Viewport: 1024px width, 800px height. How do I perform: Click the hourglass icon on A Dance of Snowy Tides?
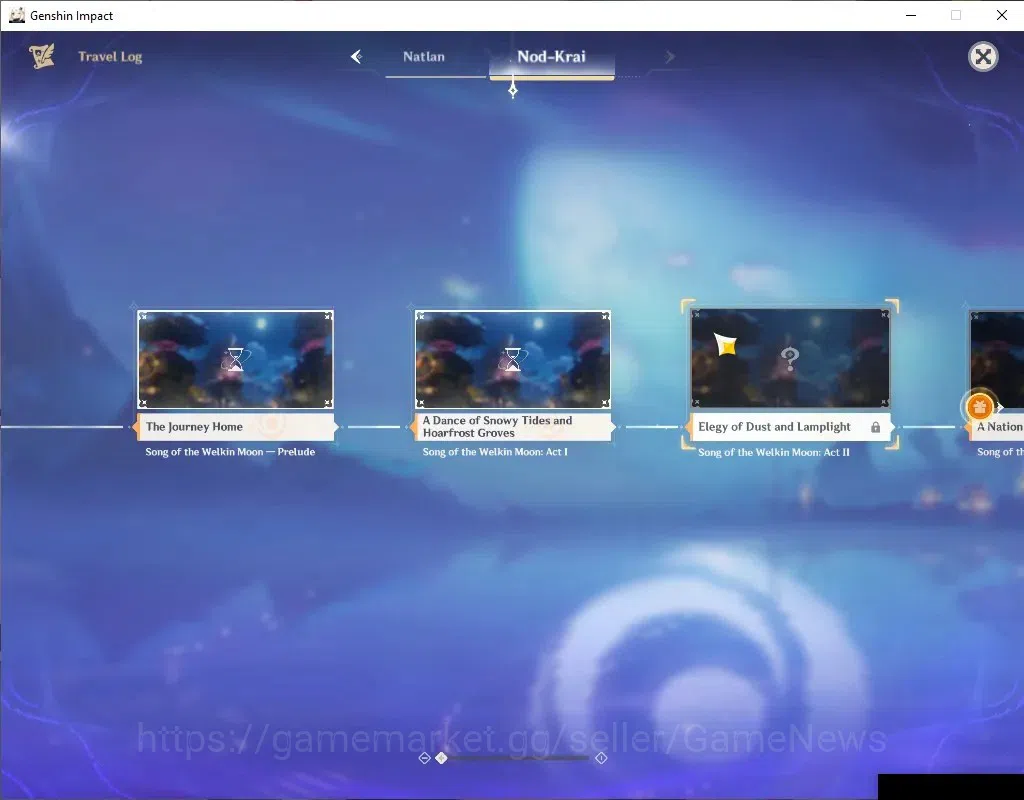(x=513, y=359)
